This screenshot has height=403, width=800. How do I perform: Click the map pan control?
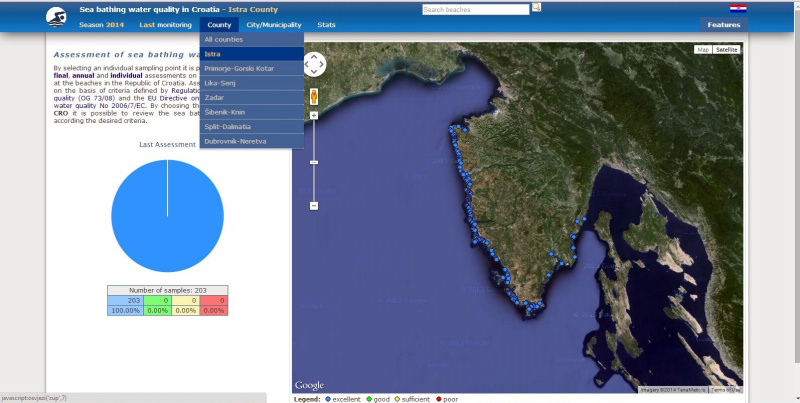click(x=314, y=64)
